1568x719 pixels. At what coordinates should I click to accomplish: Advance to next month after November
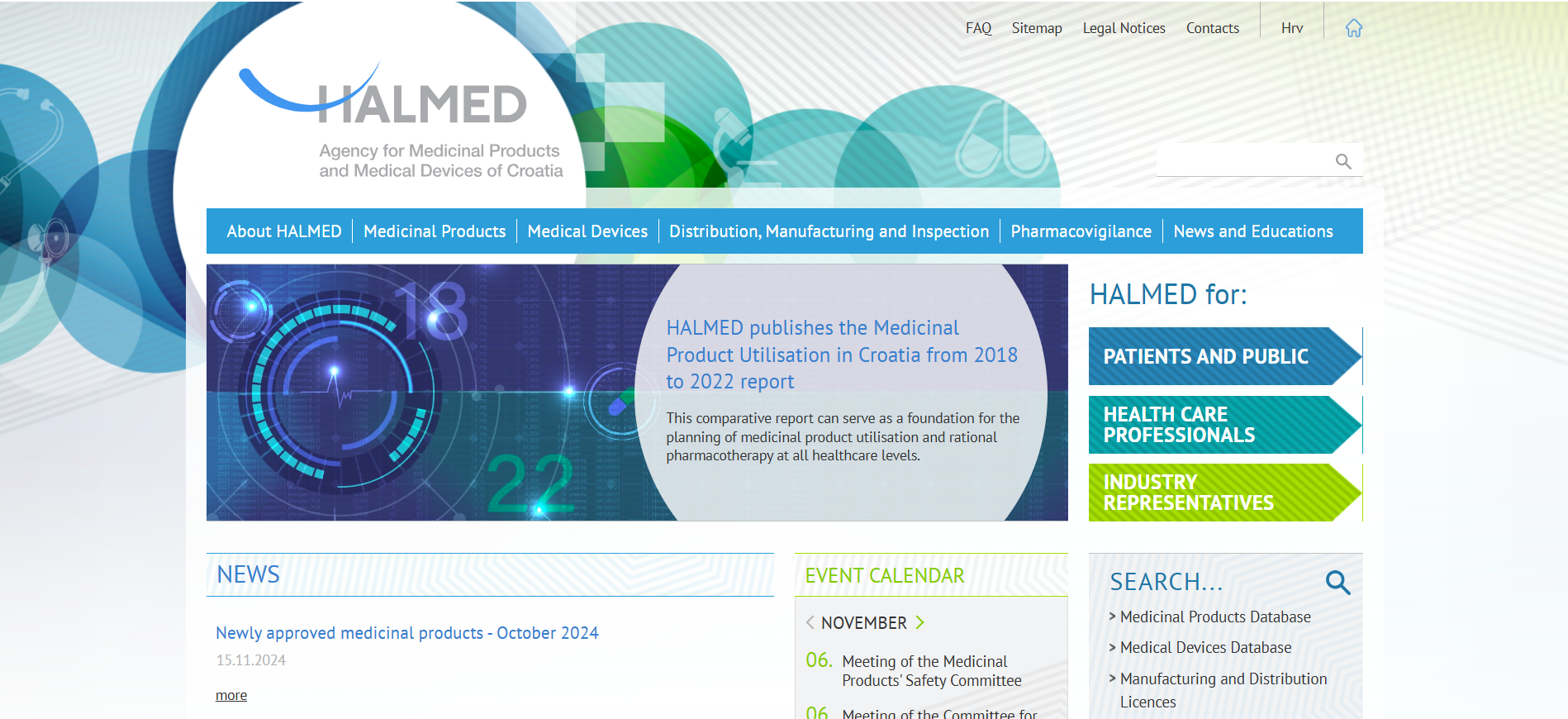click(919, 622)
